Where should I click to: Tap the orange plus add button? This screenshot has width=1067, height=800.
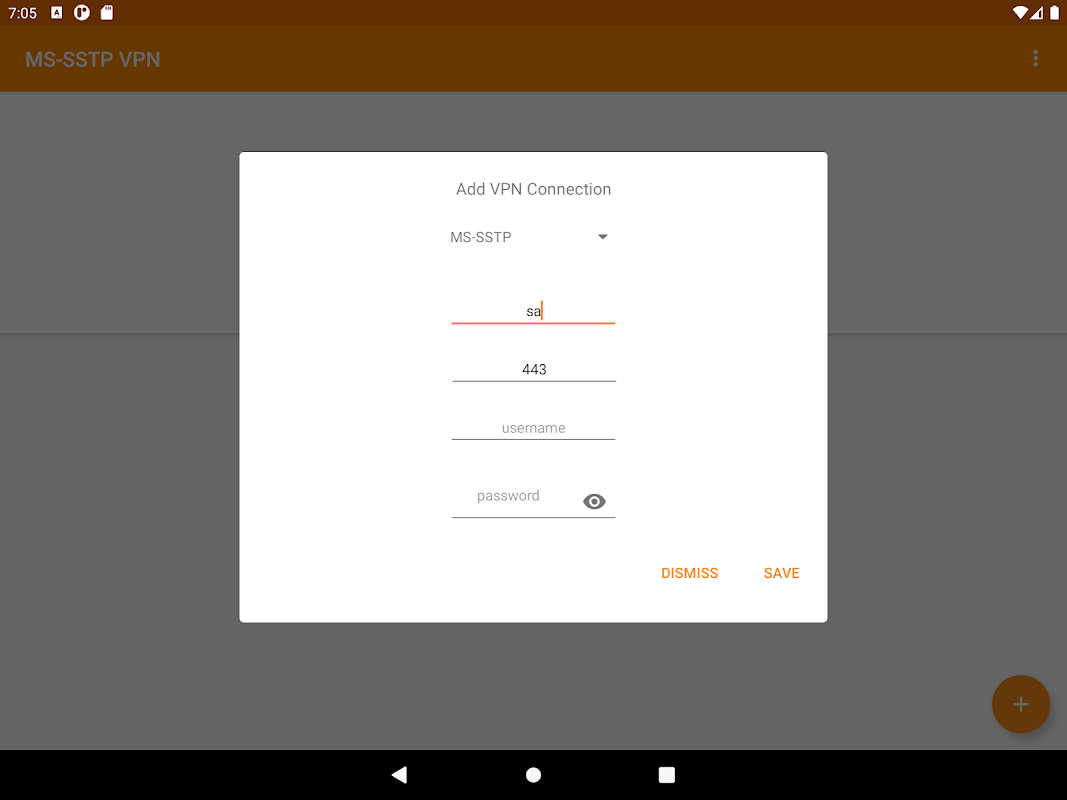[x=1020, y=704]
